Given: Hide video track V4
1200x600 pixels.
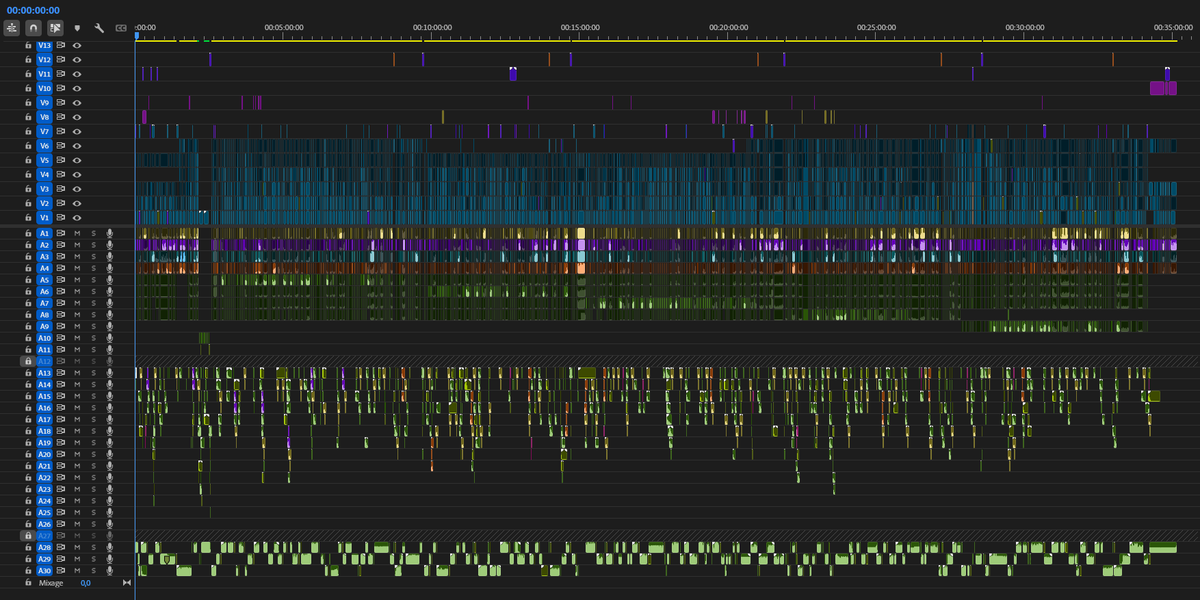Looking at the screenshot, I should tap(76, 174).
